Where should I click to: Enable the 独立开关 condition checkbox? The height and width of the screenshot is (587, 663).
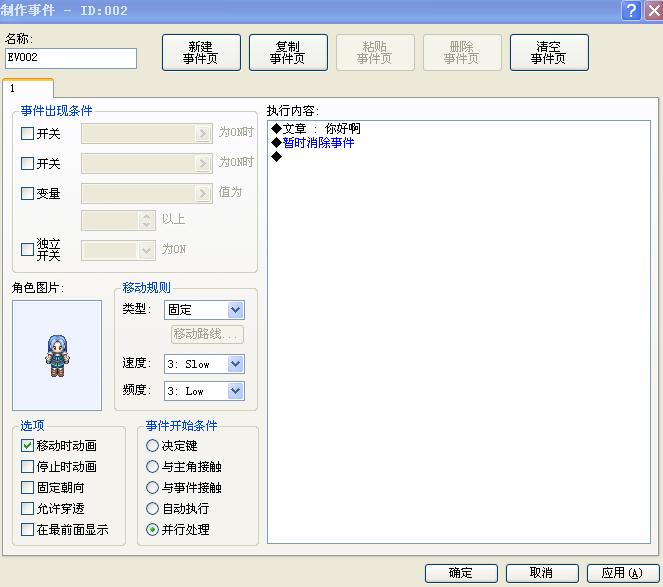(x=27, y=250)
